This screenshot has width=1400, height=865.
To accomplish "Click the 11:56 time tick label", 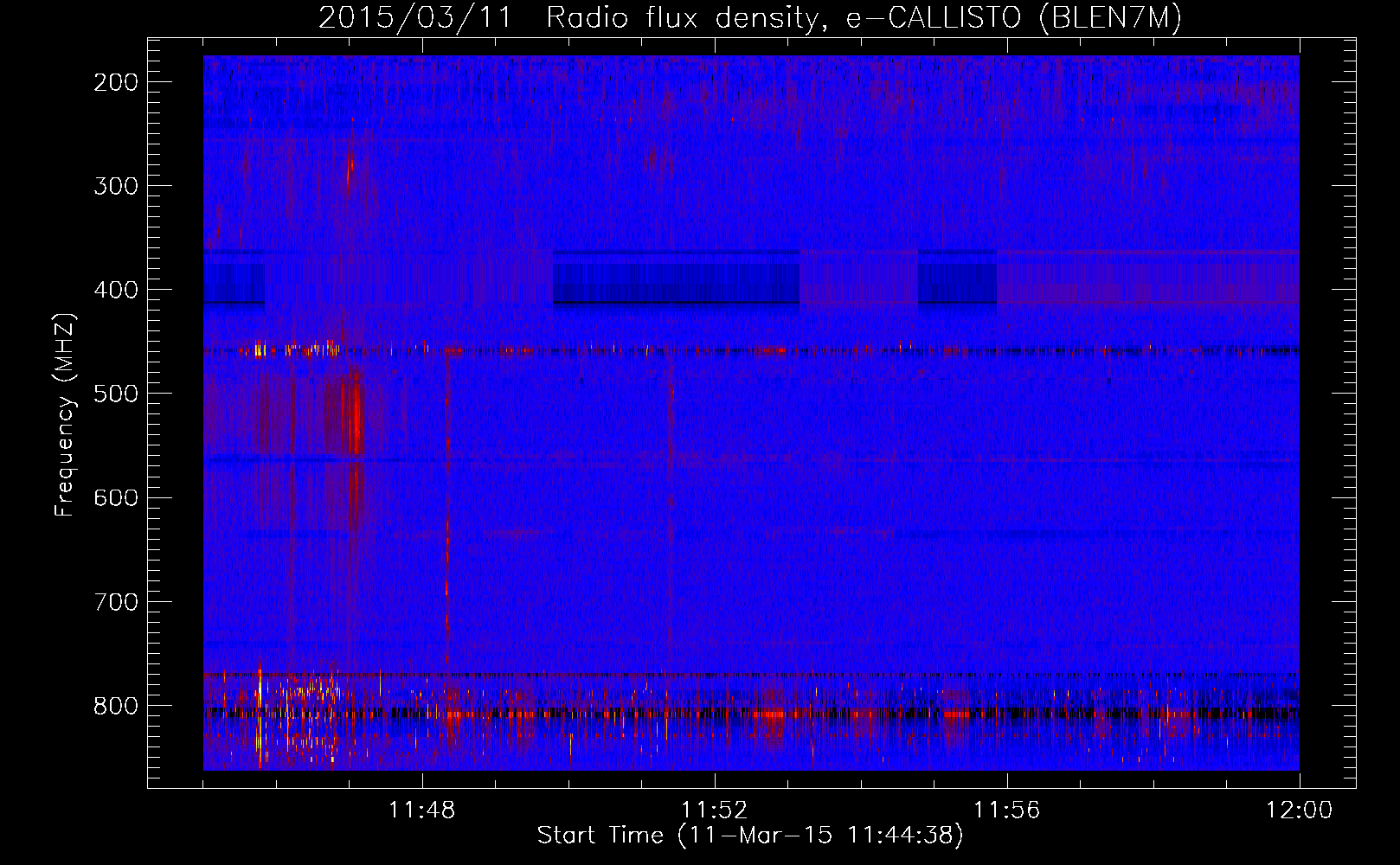I will click(x=1007, y=811).
